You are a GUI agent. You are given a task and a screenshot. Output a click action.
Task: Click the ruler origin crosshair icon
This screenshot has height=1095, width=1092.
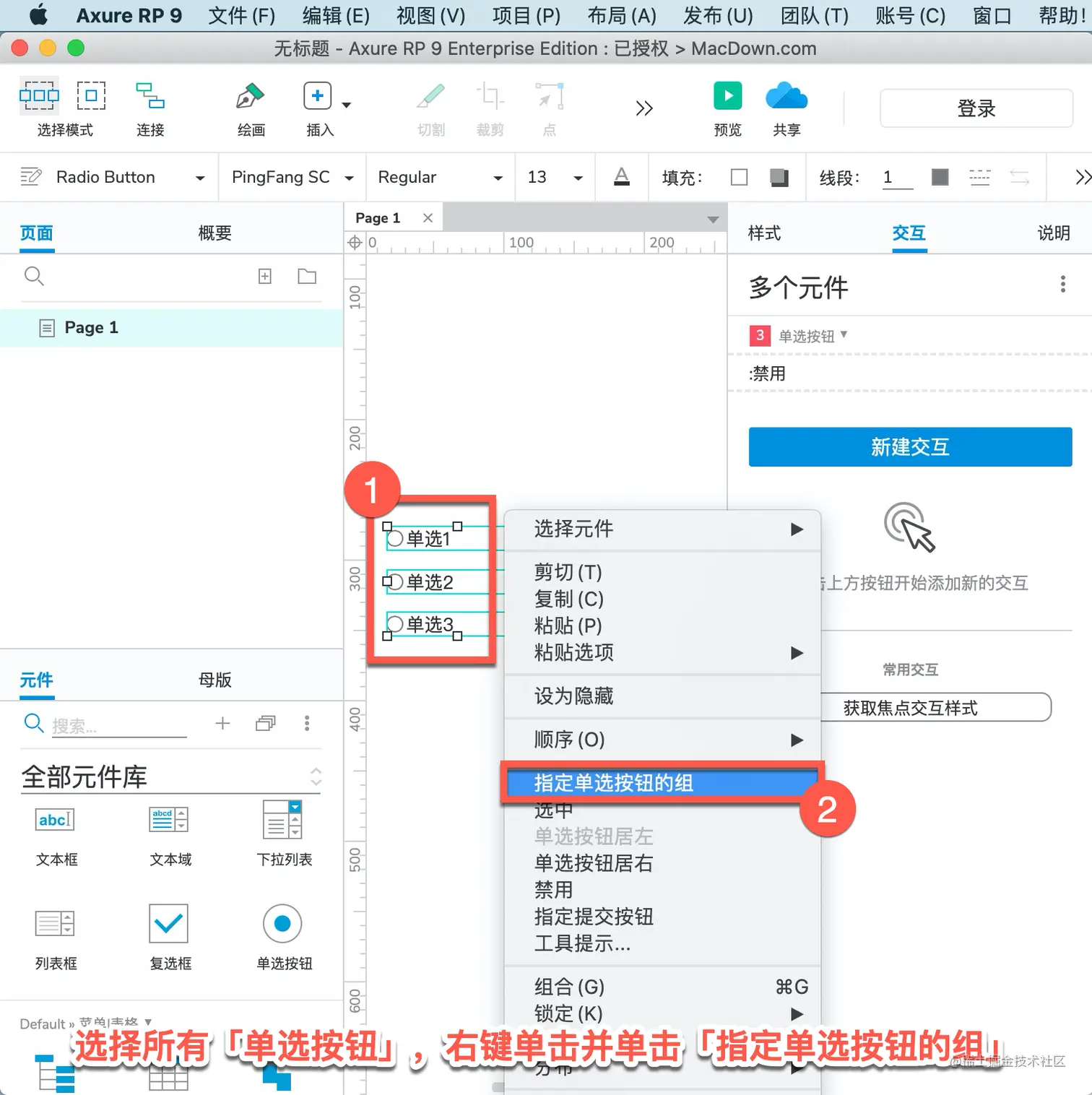[355, 243]
